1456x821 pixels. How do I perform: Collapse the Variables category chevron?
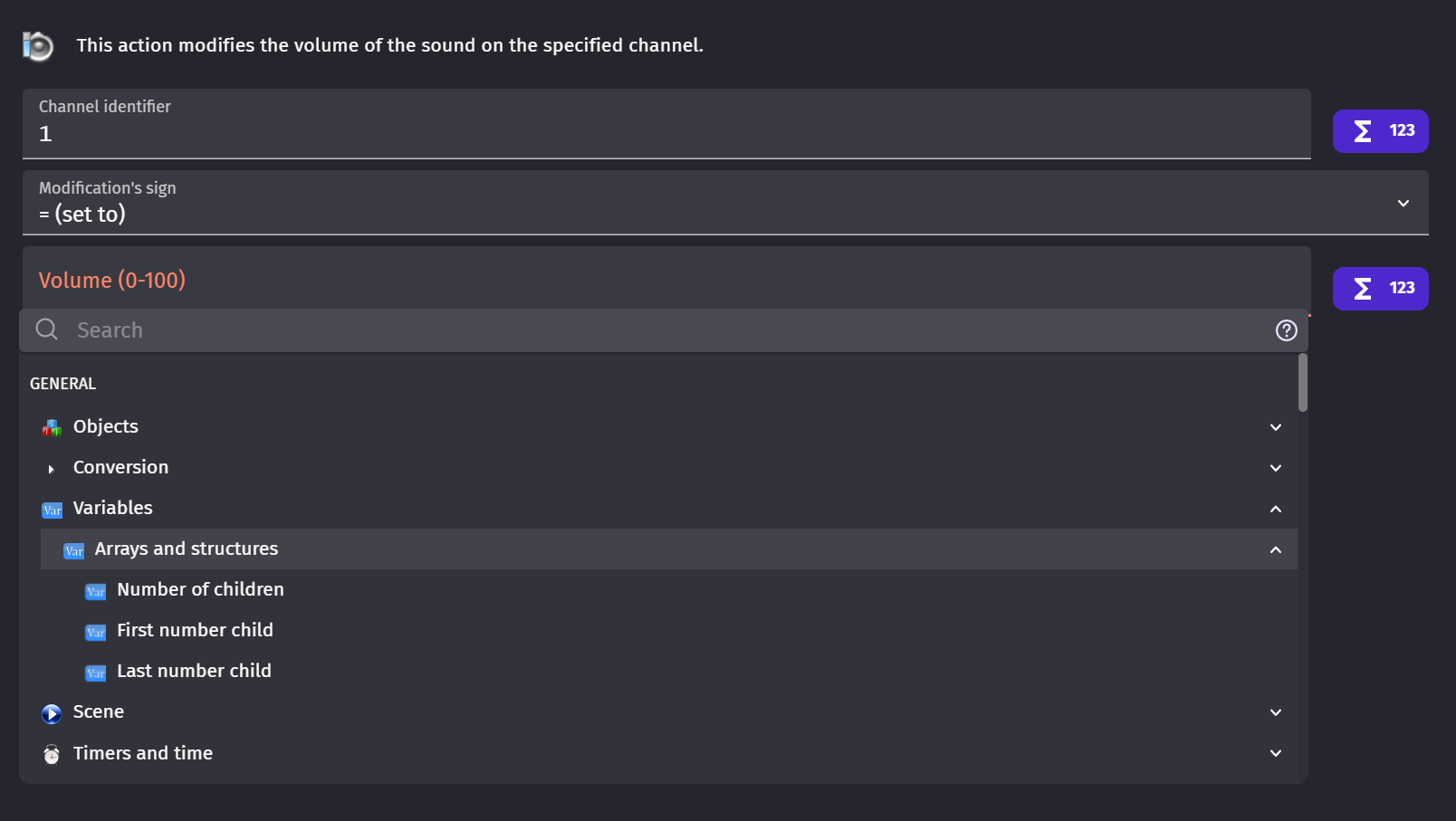1275,509
